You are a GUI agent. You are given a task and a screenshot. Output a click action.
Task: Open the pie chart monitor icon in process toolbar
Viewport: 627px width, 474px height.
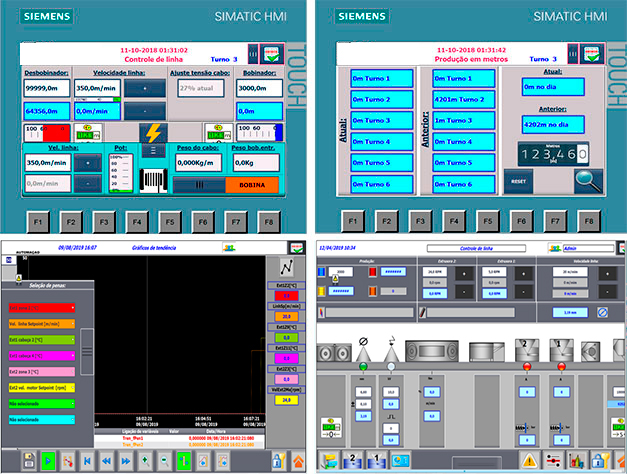pos(400,460)
